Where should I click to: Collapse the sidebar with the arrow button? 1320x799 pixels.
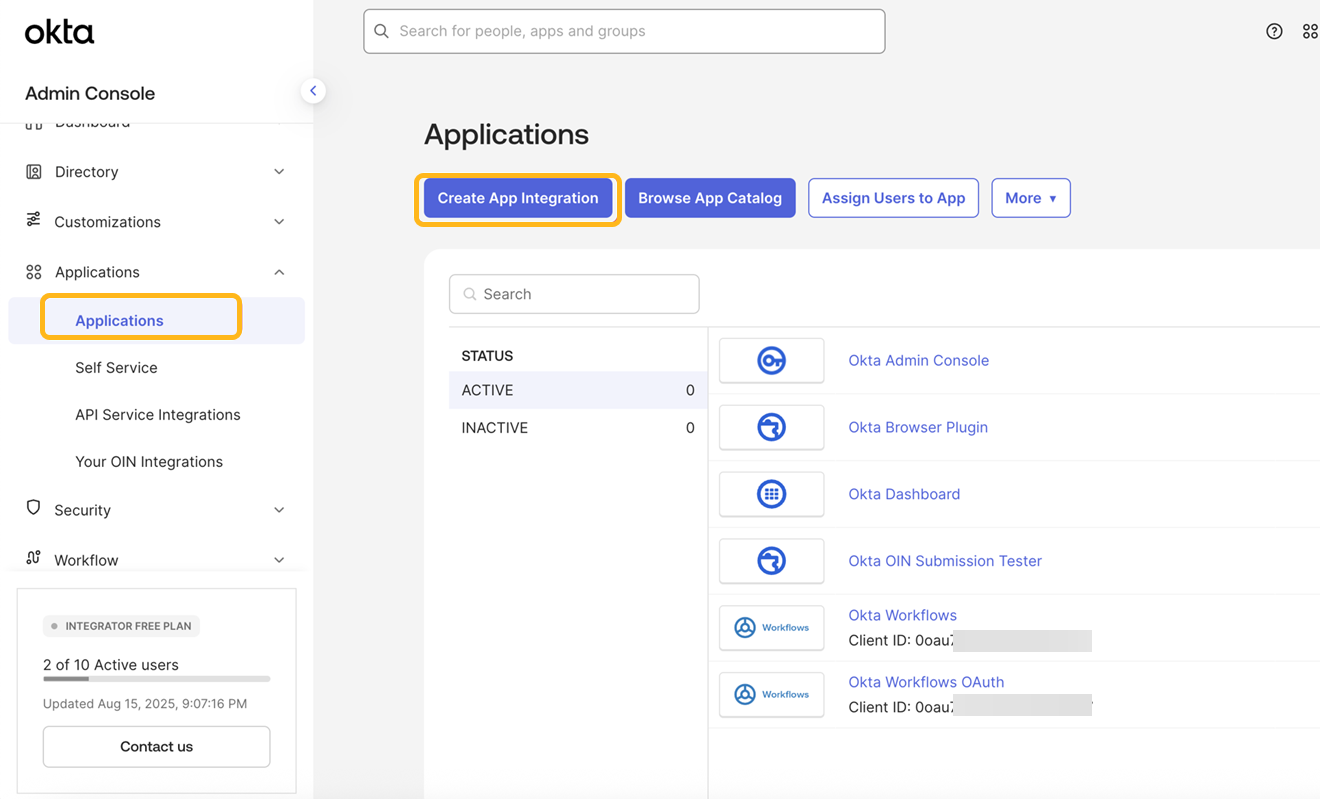tap(313, 91)
